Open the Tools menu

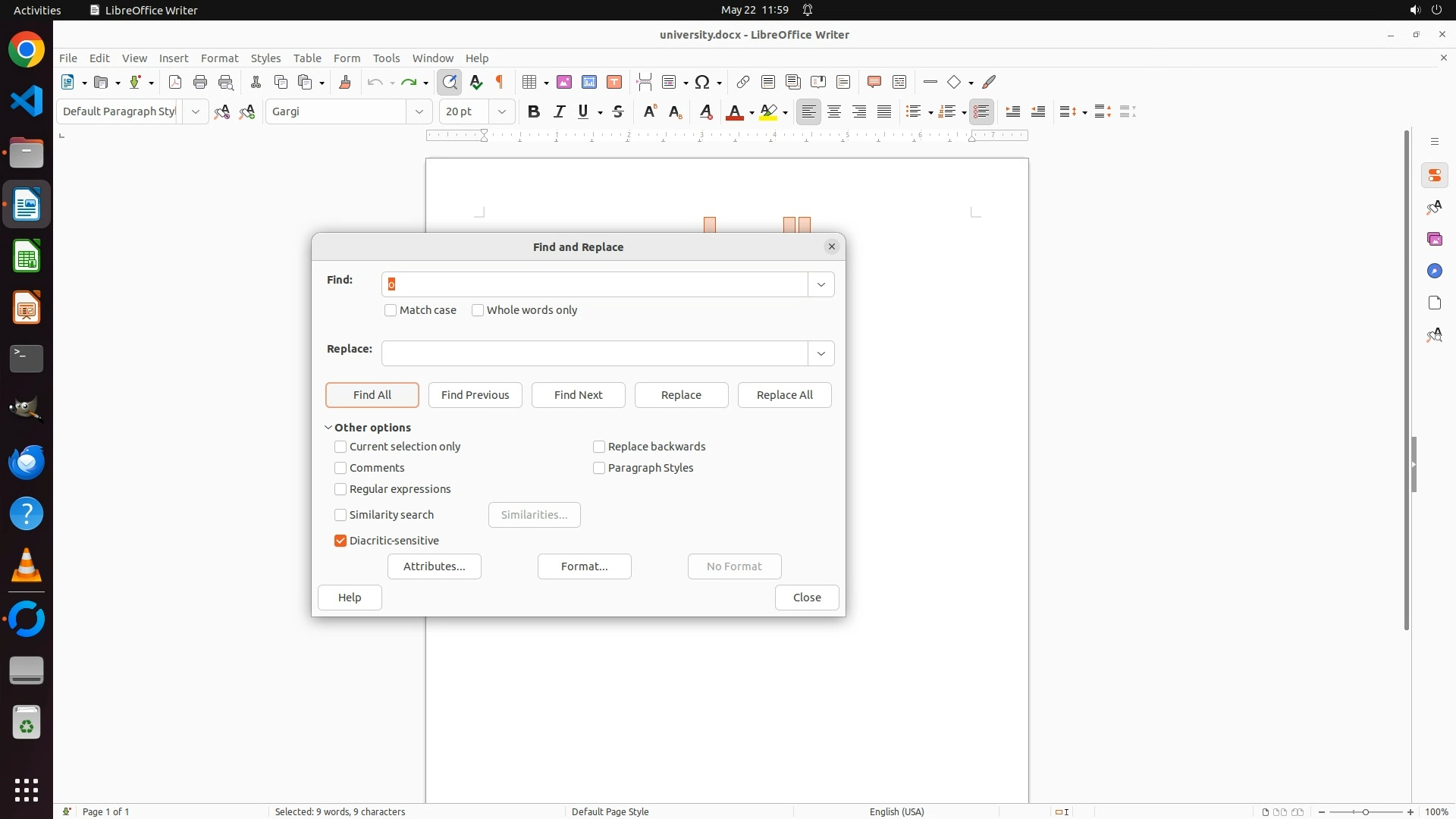(x=386, y=58)
